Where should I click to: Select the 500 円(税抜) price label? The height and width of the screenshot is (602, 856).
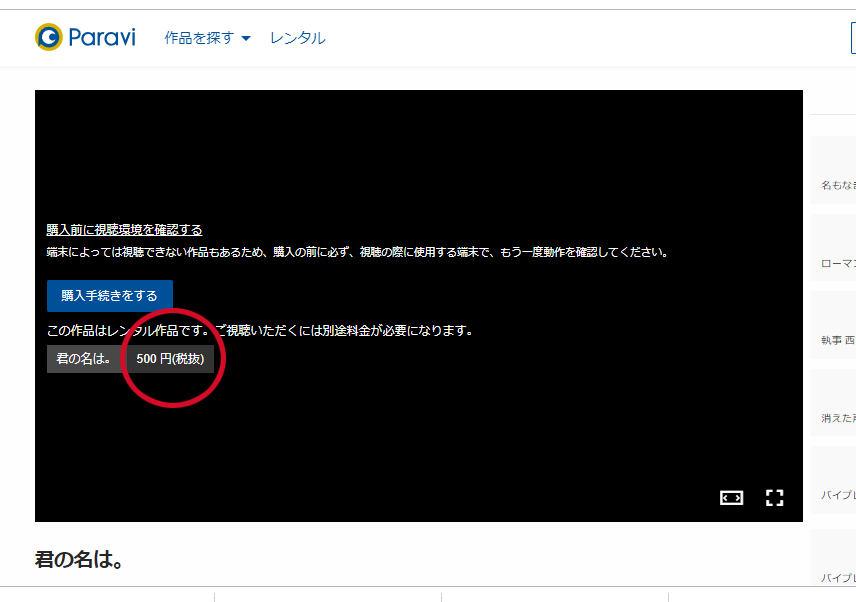170,359
